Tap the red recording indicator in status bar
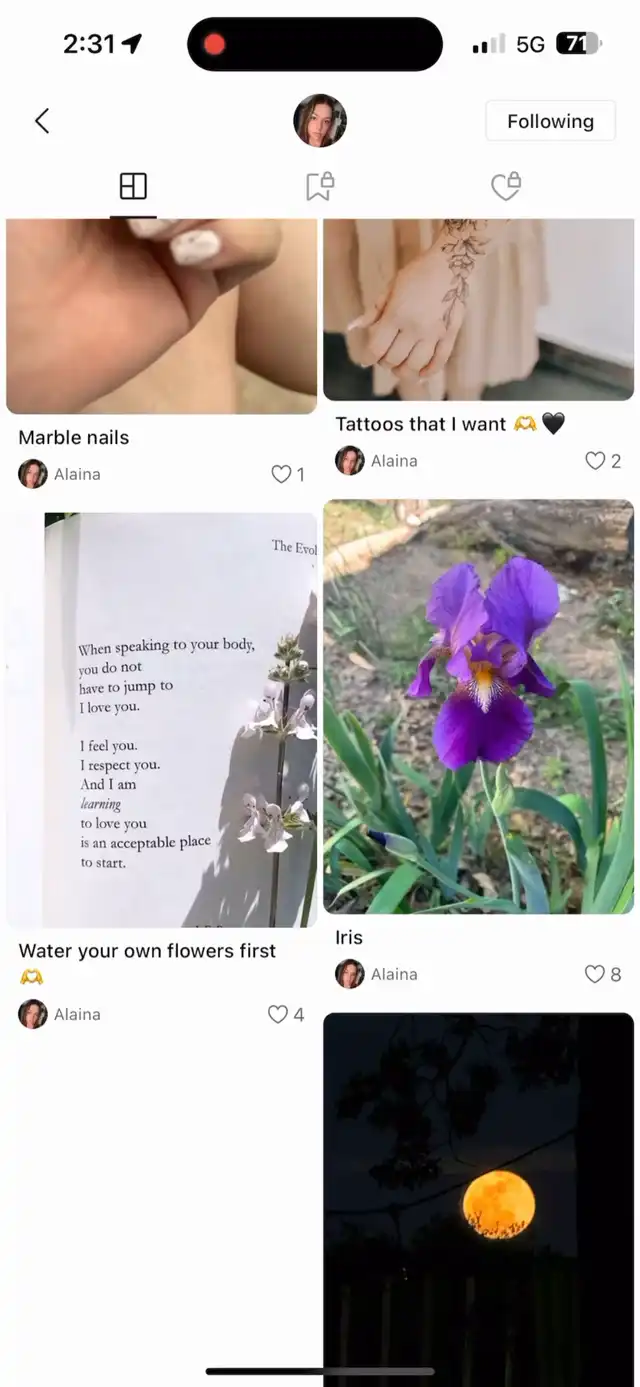The width and height of the screenshot is (640, 1387). click(214, 44)
